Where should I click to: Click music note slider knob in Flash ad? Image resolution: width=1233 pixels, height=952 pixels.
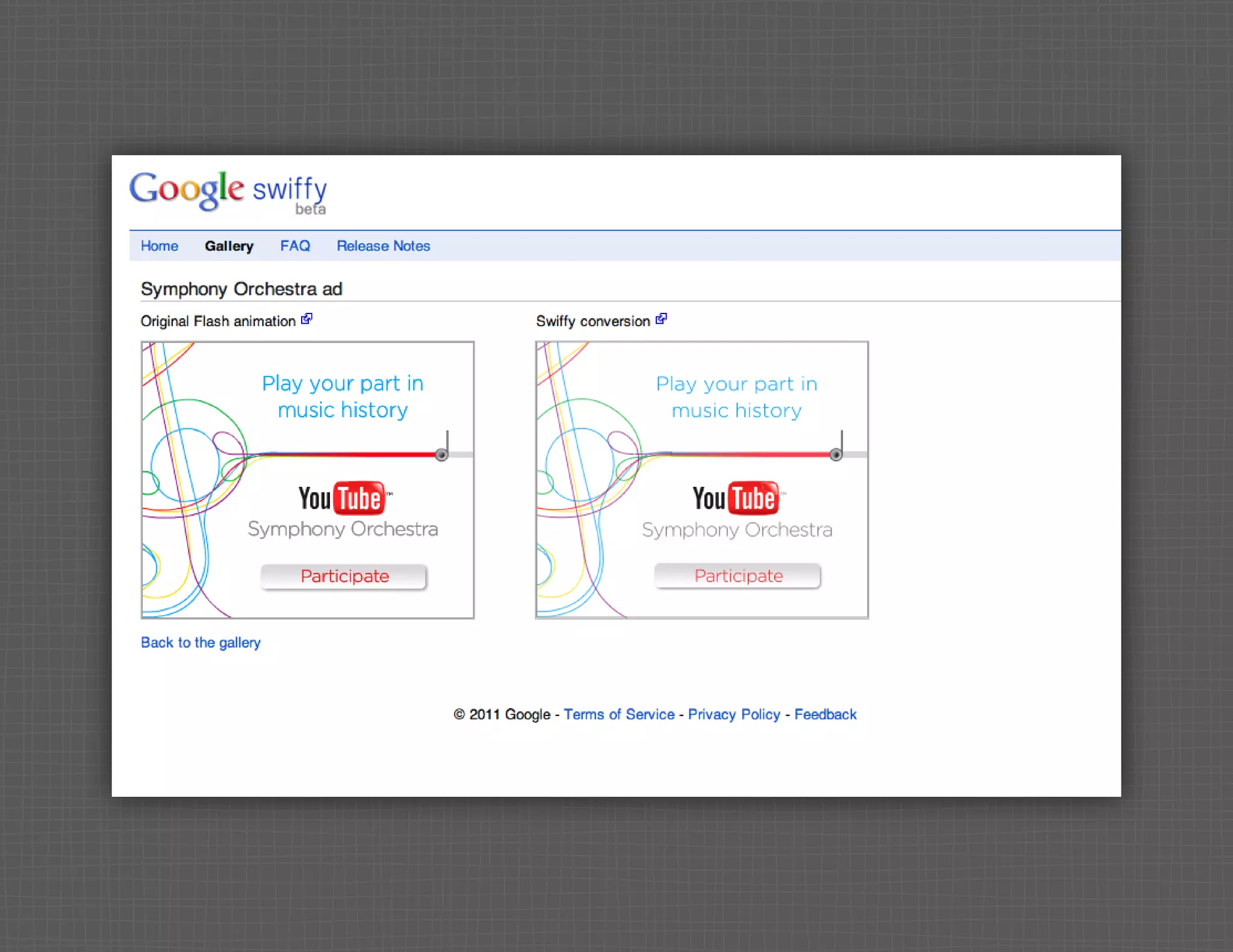[x=441, y=454]
